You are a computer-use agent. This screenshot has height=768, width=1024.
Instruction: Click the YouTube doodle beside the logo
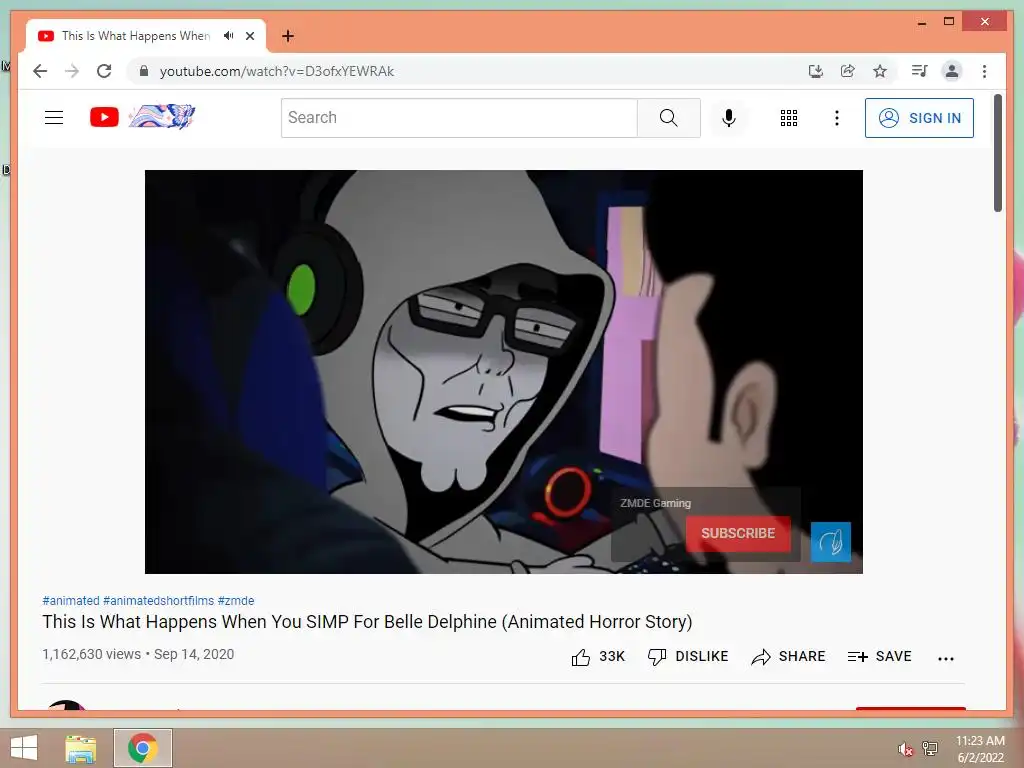[161, 116]
